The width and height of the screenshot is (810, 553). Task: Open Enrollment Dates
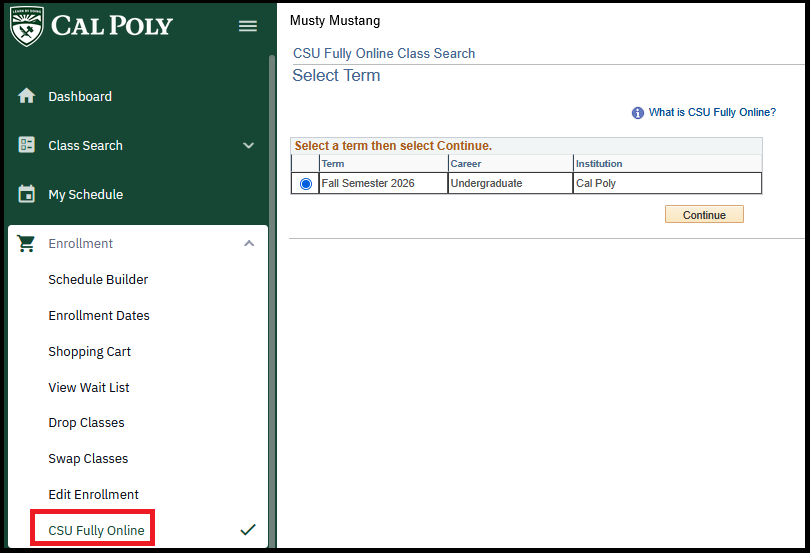(99, 316)
